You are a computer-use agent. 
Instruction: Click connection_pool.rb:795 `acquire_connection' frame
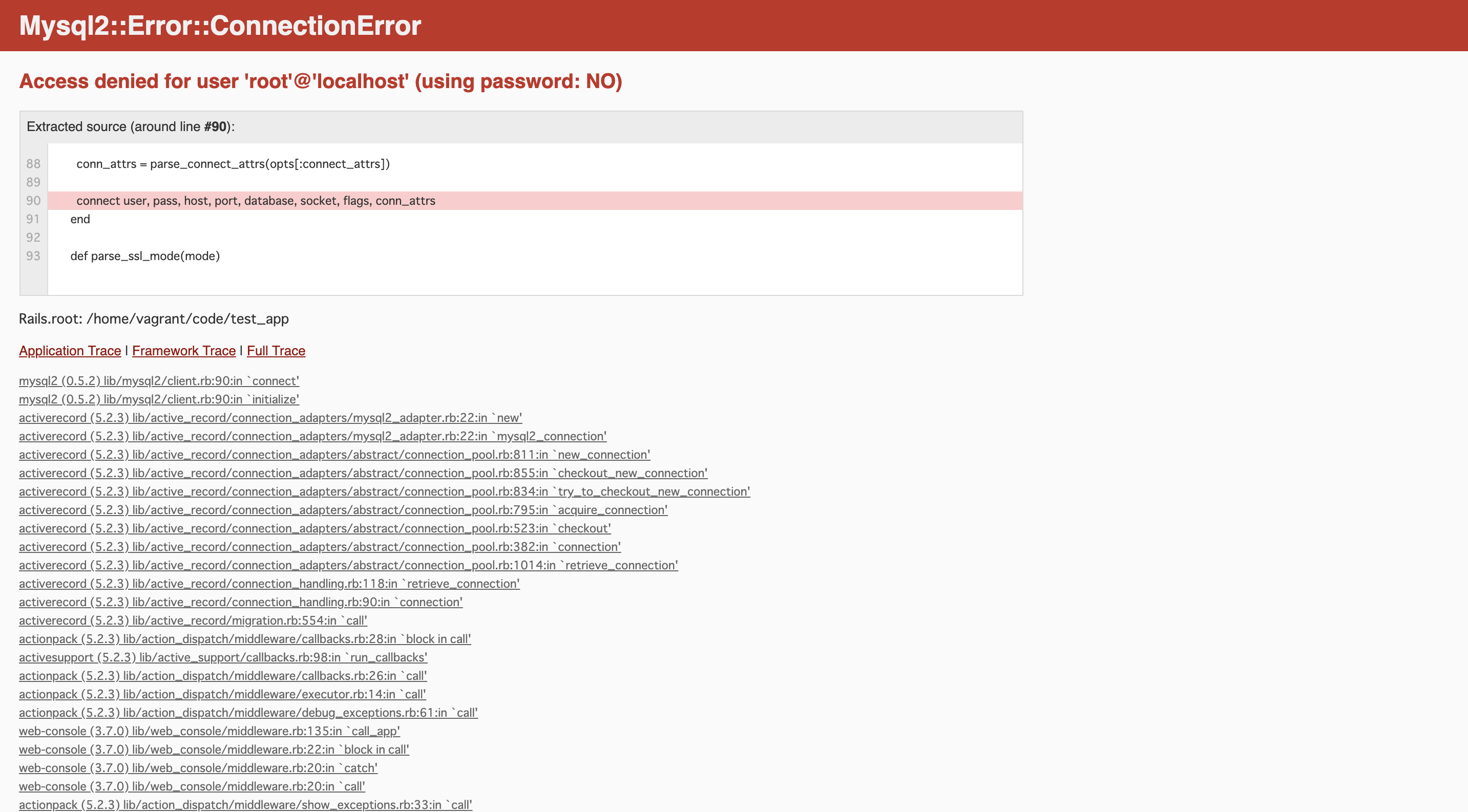coord(343,510)
